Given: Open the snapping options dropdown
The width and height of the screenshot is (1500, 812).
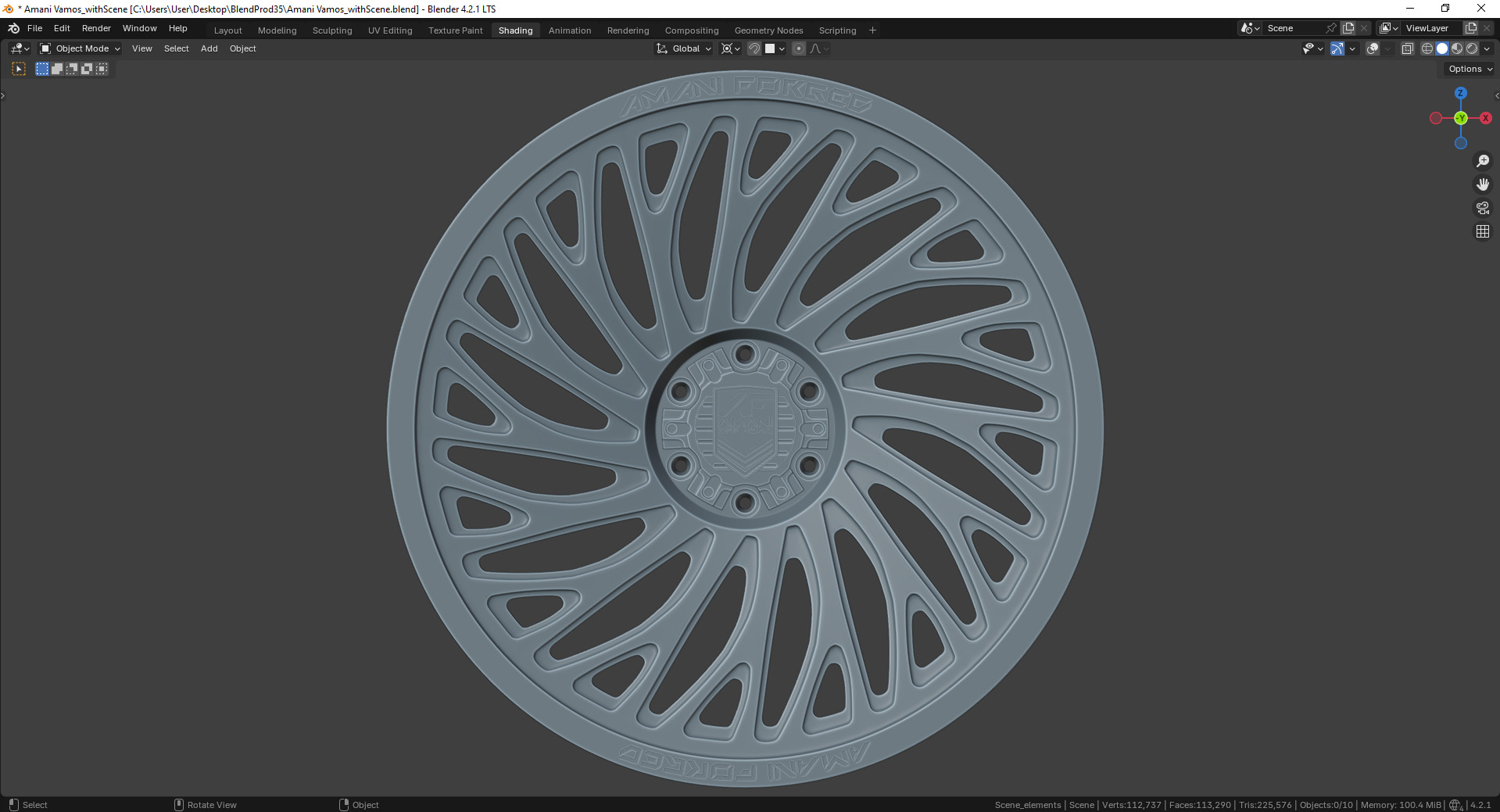Looking at the screenshot, I should click(775, 48).
